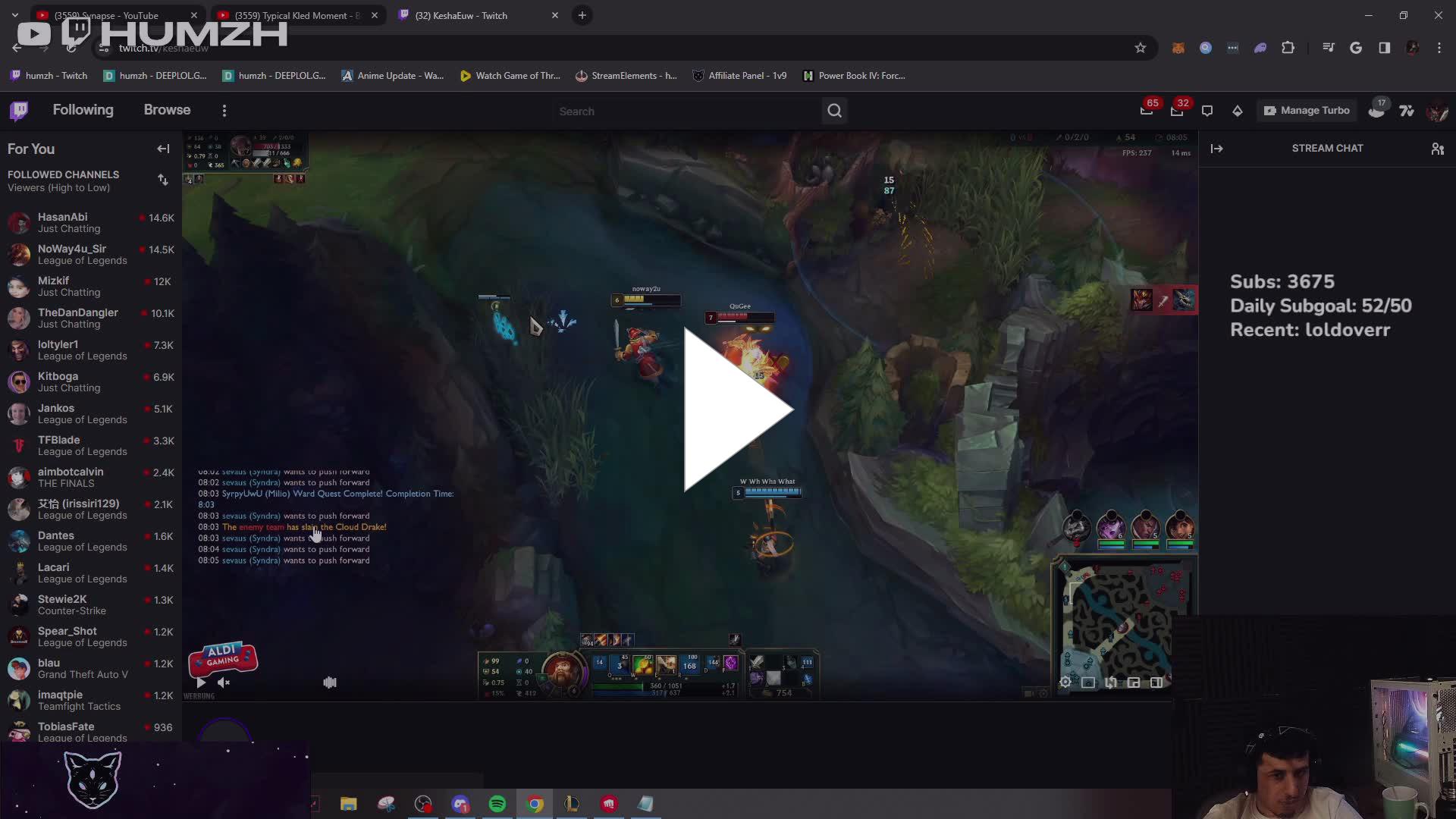Open the Chrome three-dot menu

pos(1439,48)
